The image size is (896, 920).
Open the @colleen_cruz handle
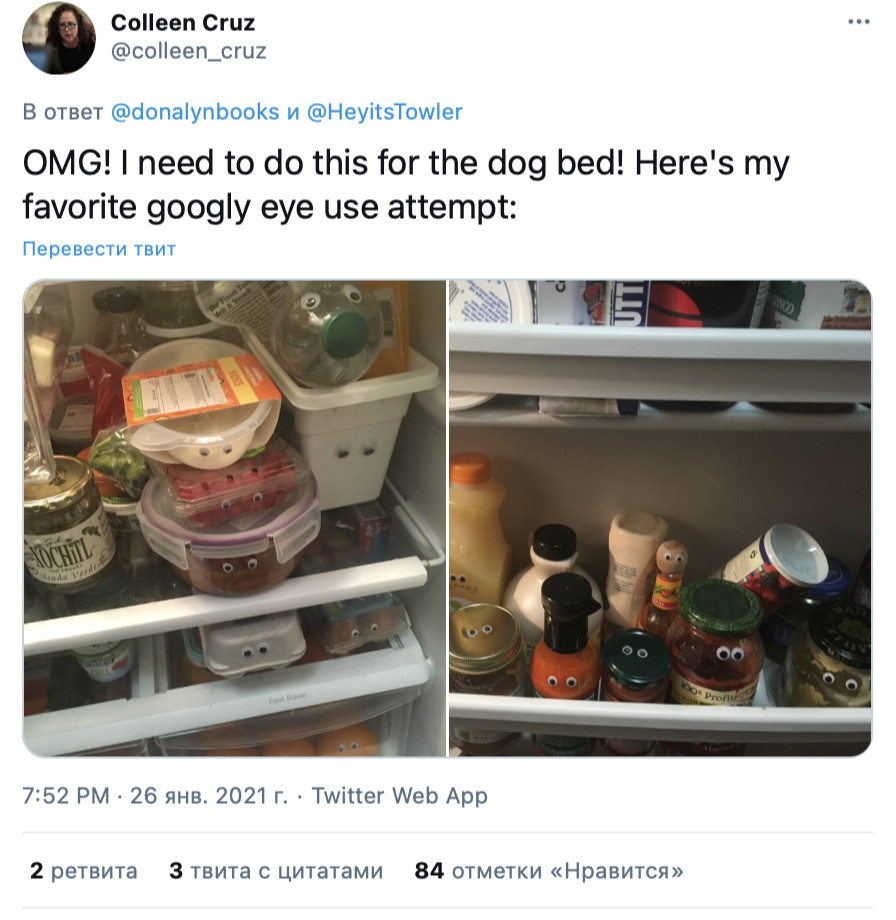click(188, 51)
